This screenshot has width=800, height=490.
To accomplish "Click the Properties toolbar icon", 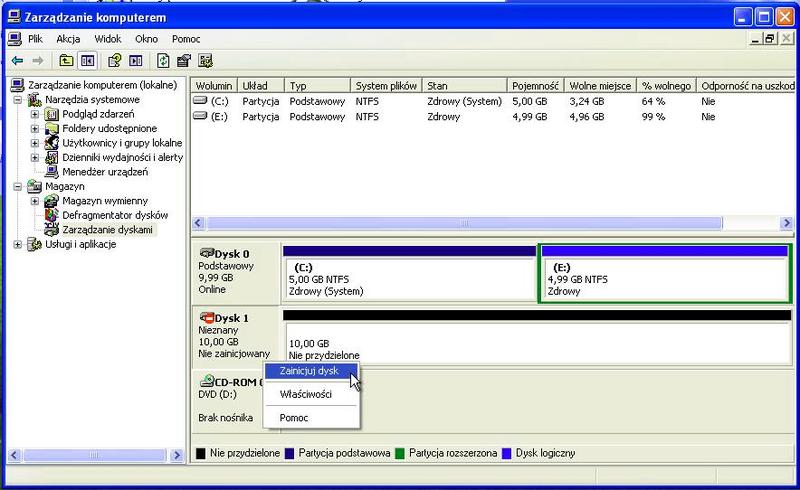I will pyautogui.click(x=184, y=61).
